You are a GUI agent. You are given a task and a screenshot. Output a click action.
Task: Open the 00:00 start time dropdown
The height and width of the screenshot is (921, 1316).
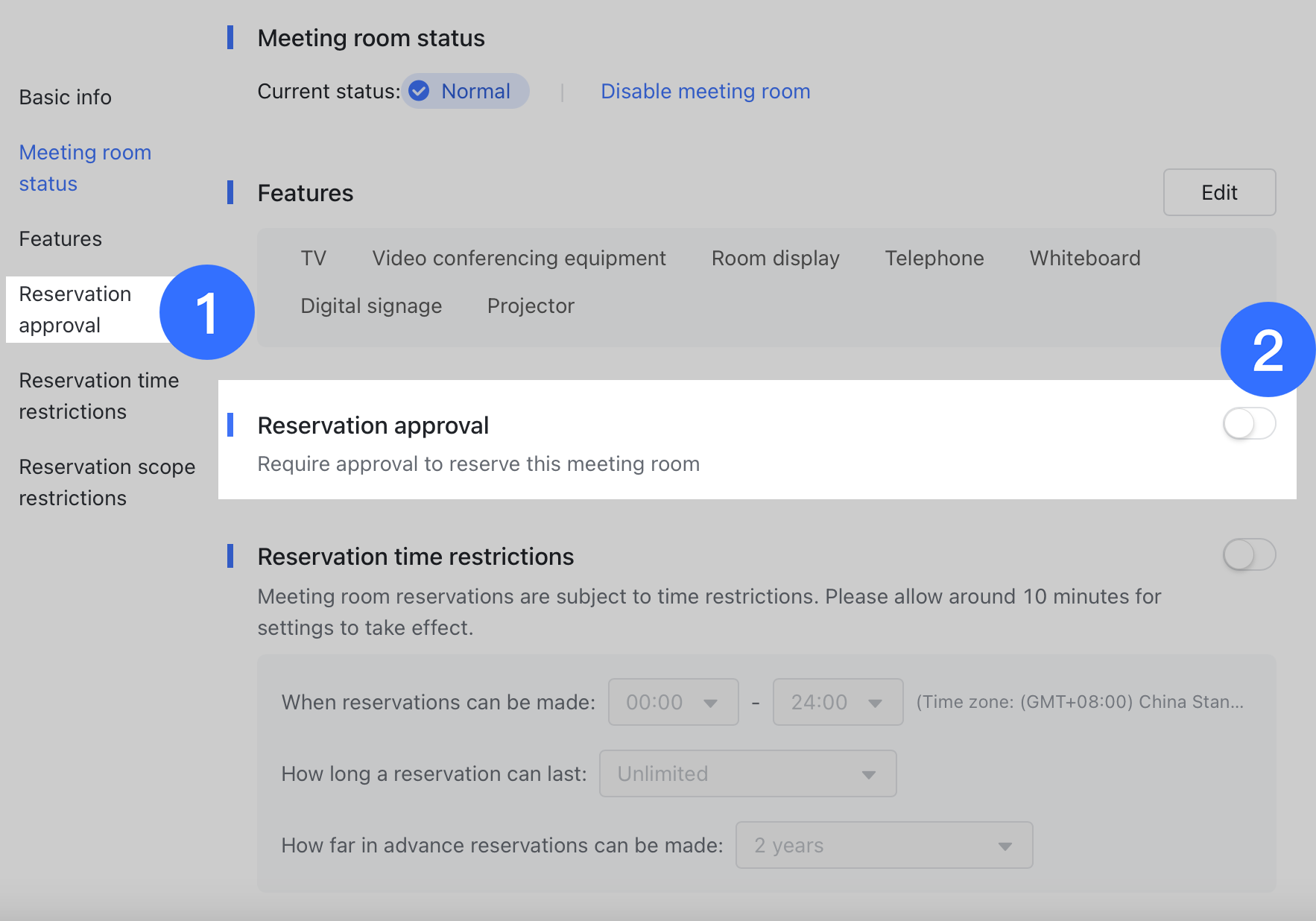tap(673, 702)
